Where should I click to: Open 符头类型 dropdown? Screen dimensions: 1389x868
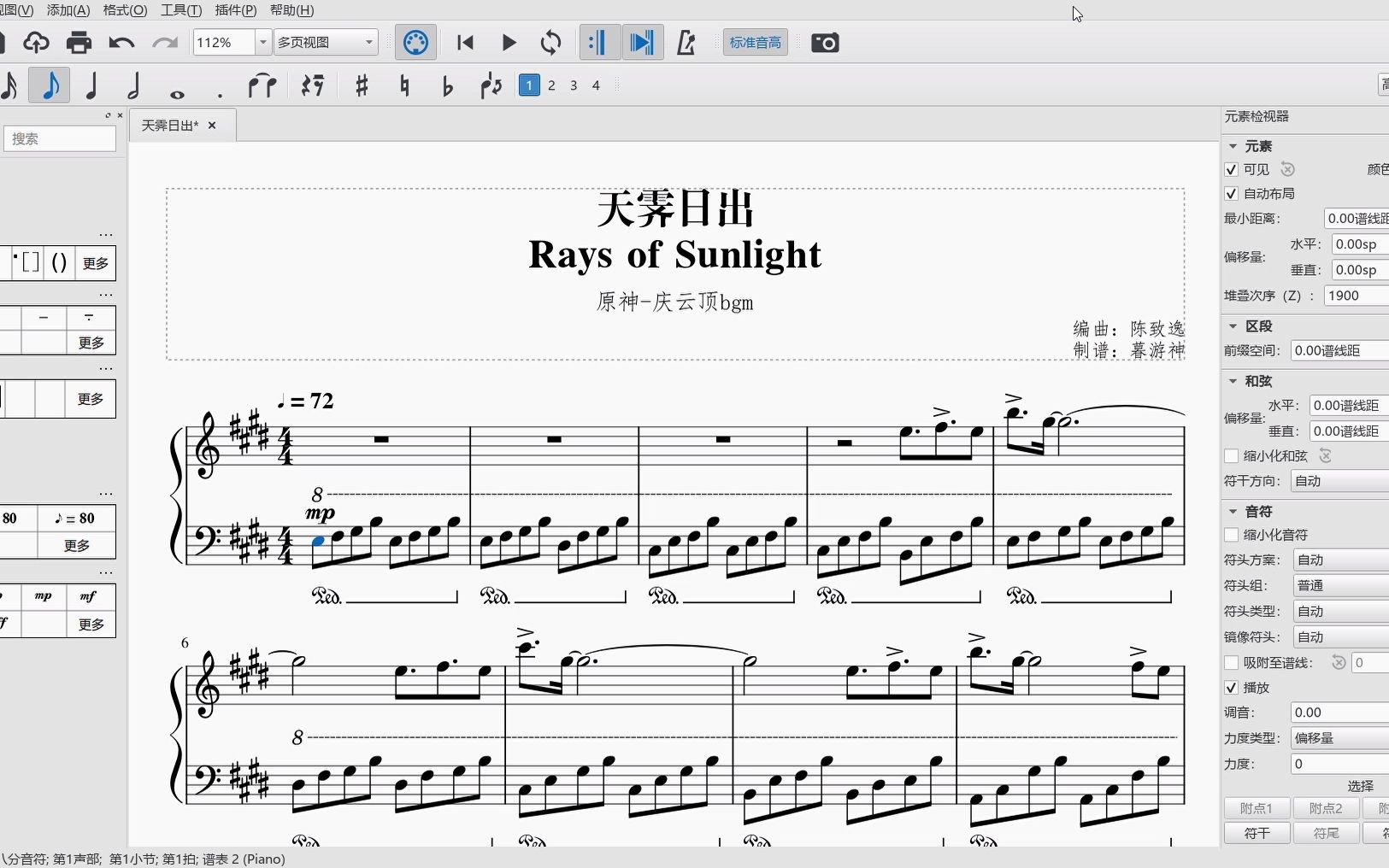(1341, 612)
